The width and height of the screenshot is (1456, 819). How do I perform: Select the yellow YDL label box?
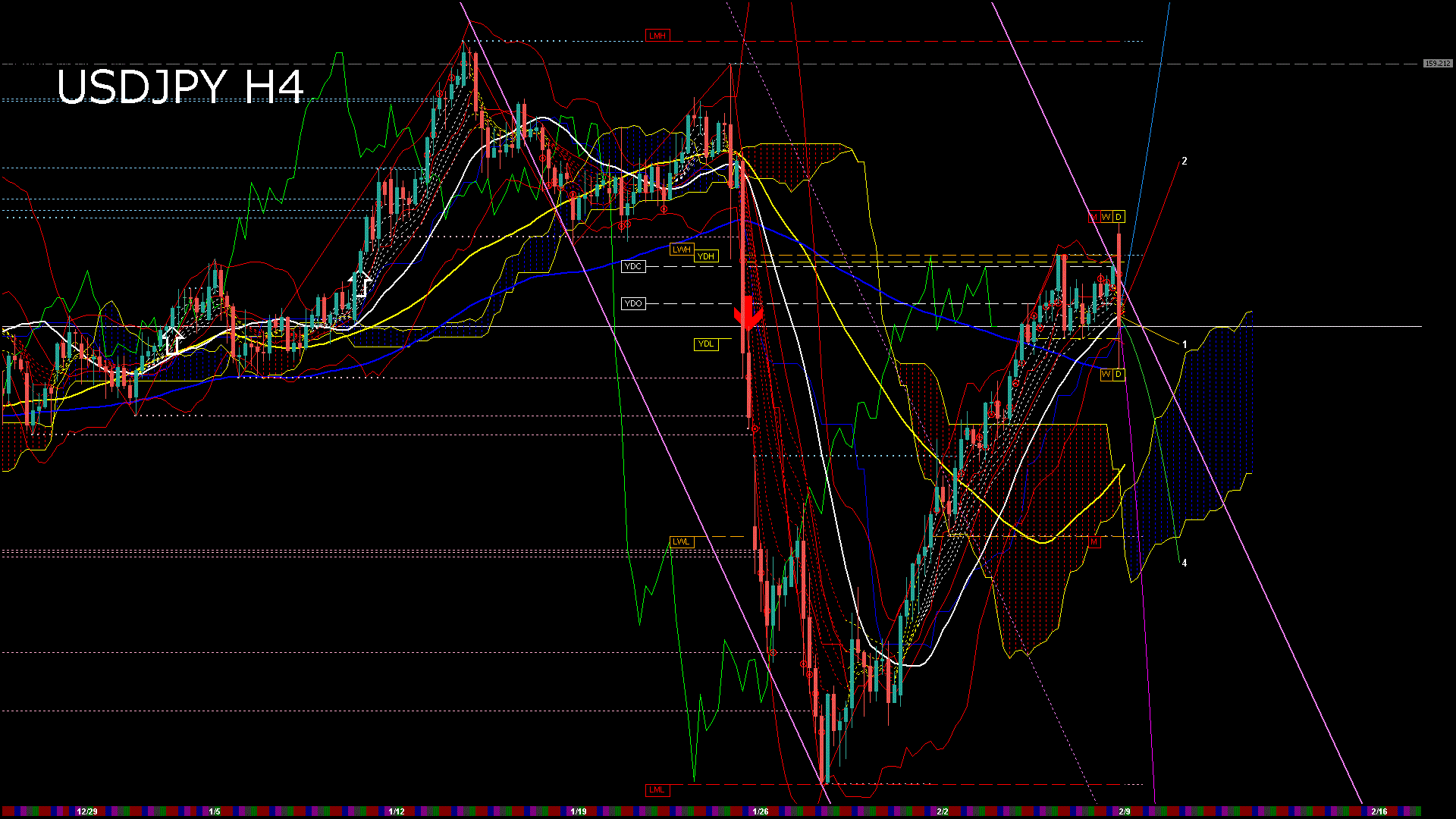point(706,344)
